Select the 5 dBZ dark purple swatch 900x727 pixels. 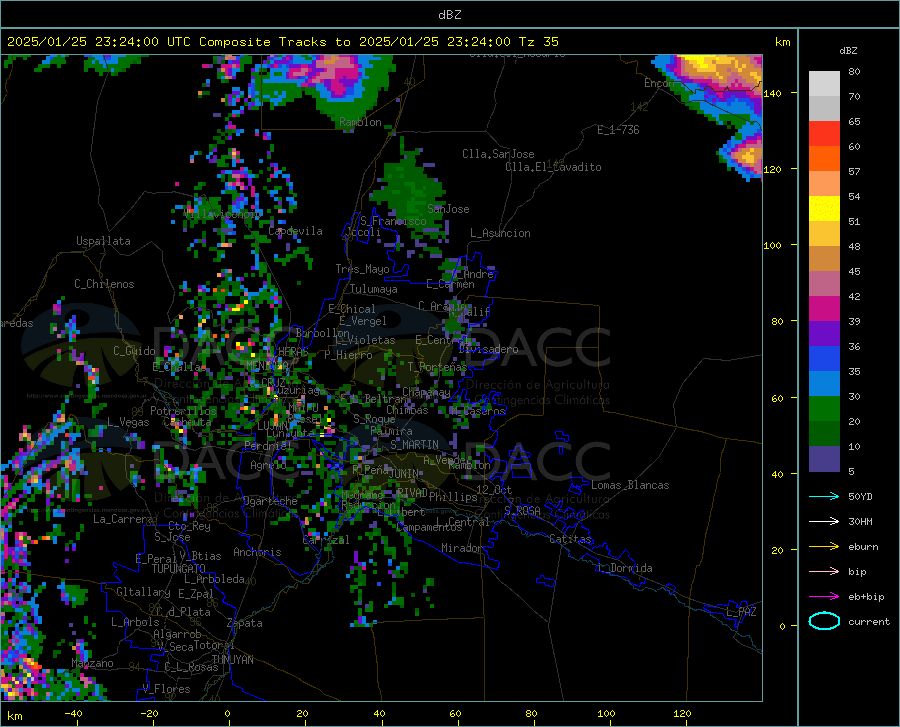click(824, 459)
